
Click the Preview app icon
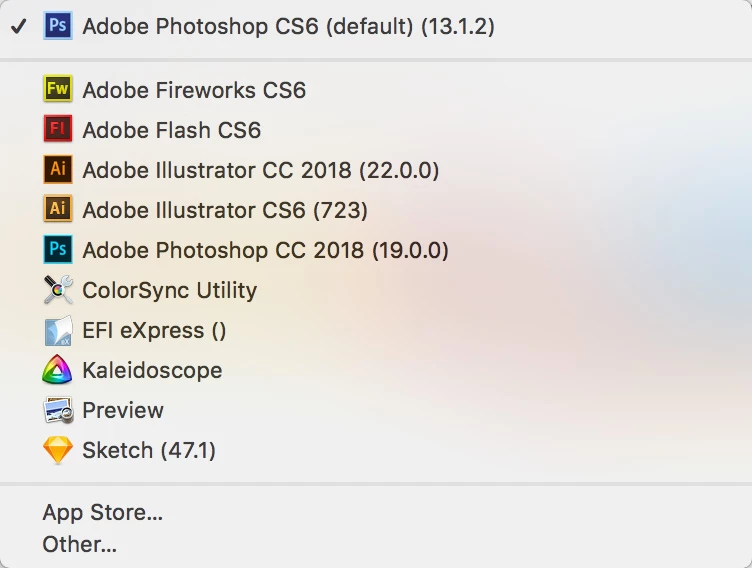pos(58,410)
